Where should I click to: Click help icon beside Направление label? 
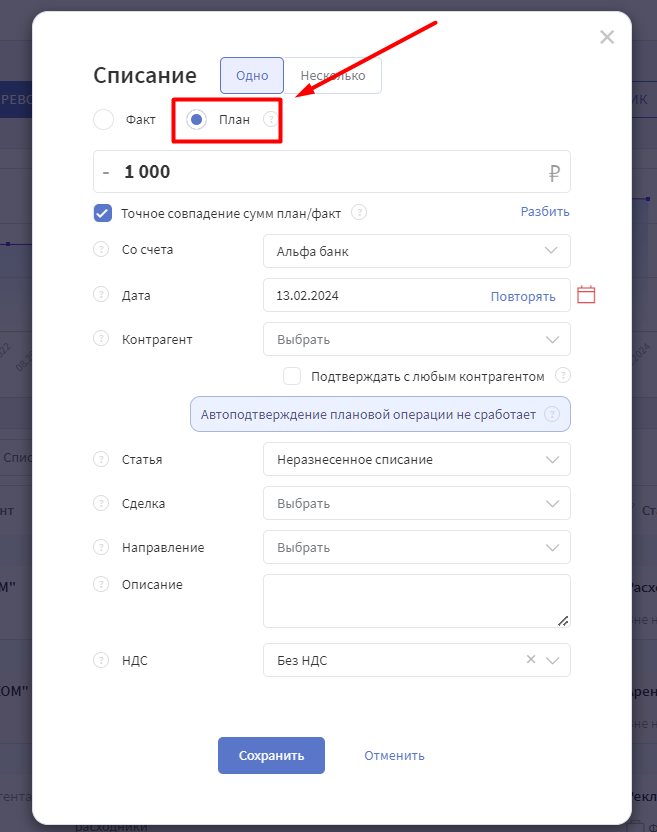(101, 547)
